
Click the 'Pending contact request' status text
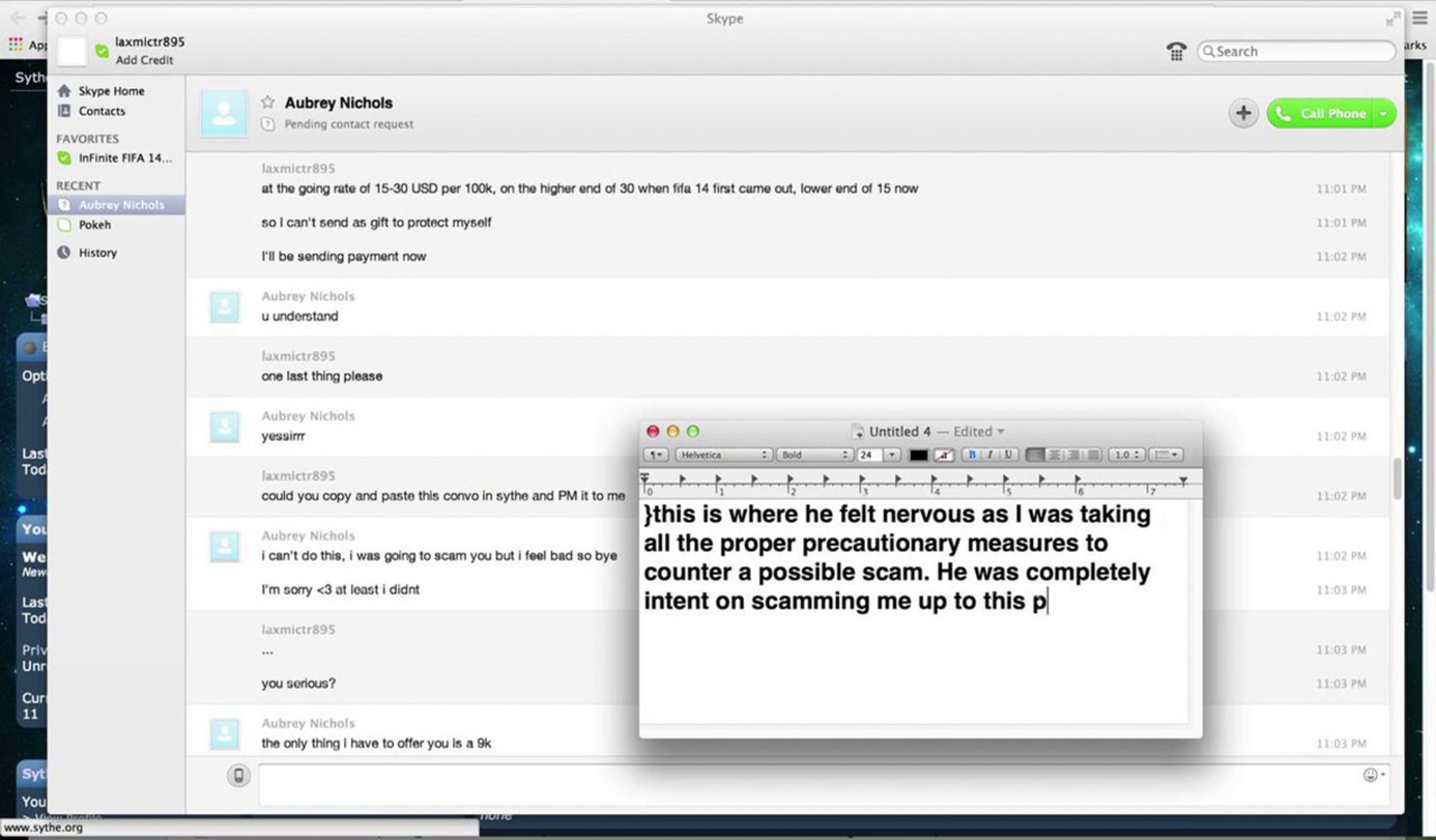tap(349, 124)
